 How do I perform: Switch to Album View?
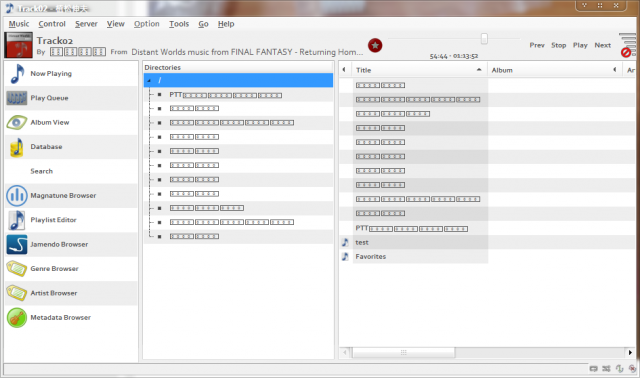(71, 122)
